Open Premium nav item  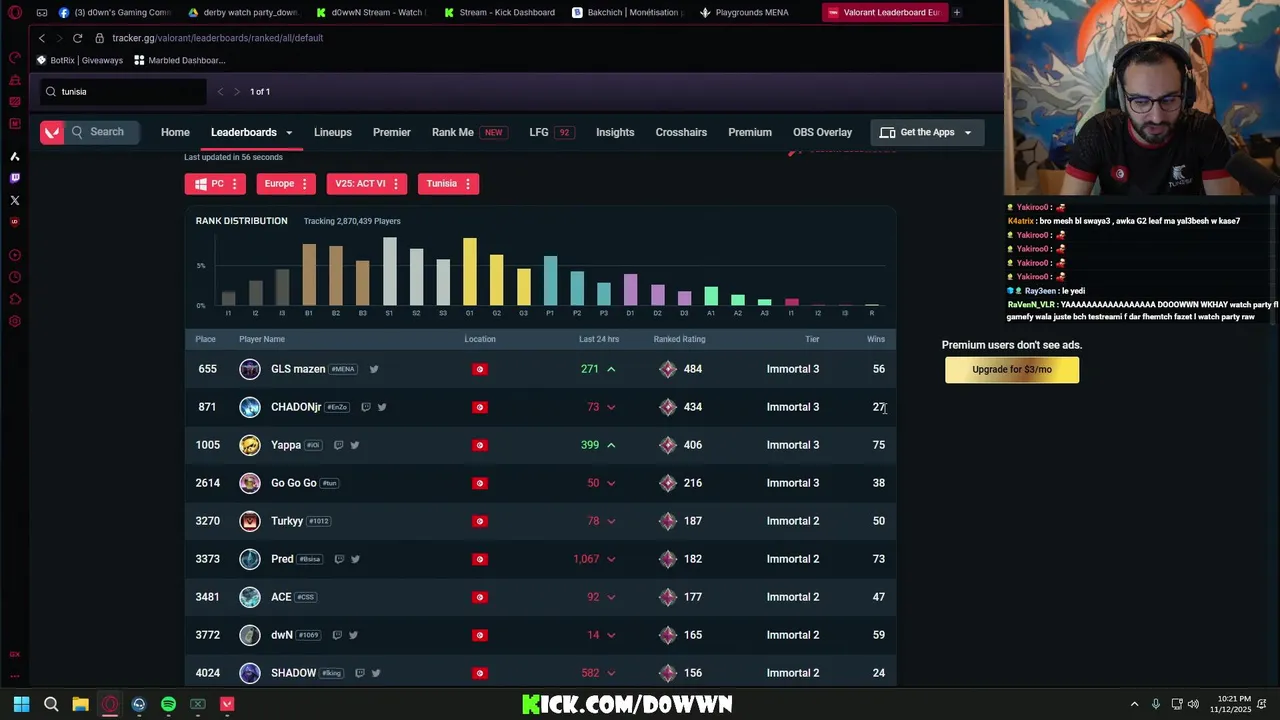click(x=750, y=132)
